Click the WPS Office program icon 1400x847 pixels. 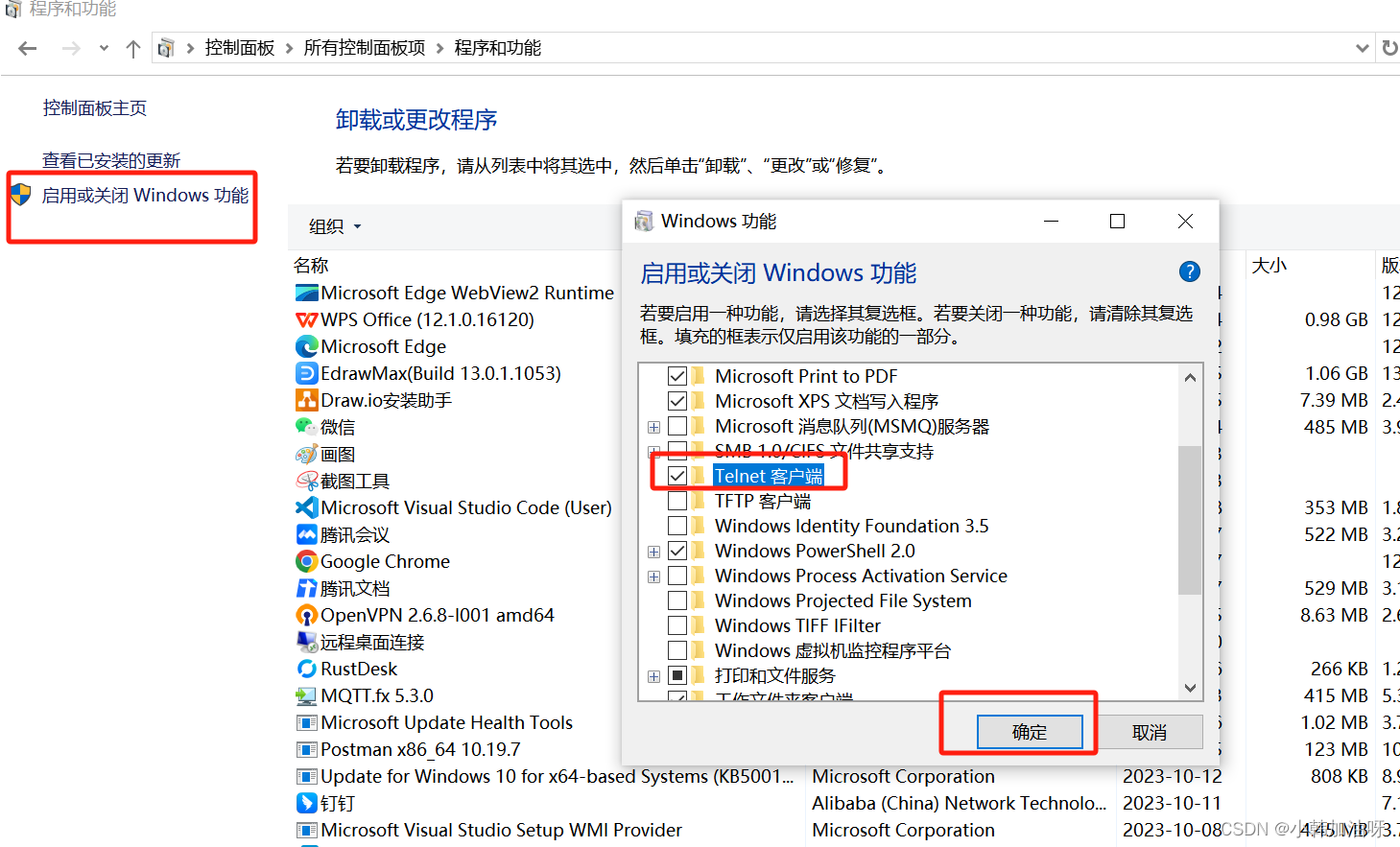pyautogui.click(x=307, y=319)
